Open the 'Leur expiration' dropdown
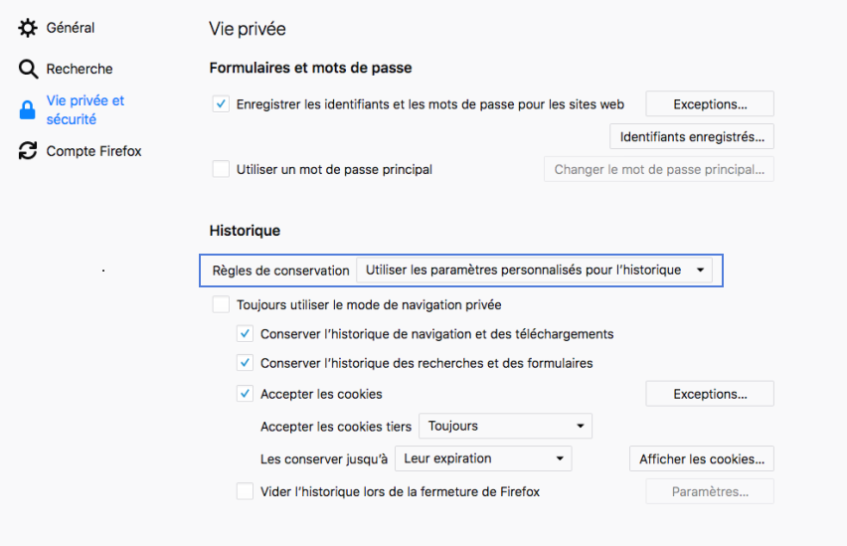This screenshot has height=546, width=847. pyautogui.click(x=483, y=459)
